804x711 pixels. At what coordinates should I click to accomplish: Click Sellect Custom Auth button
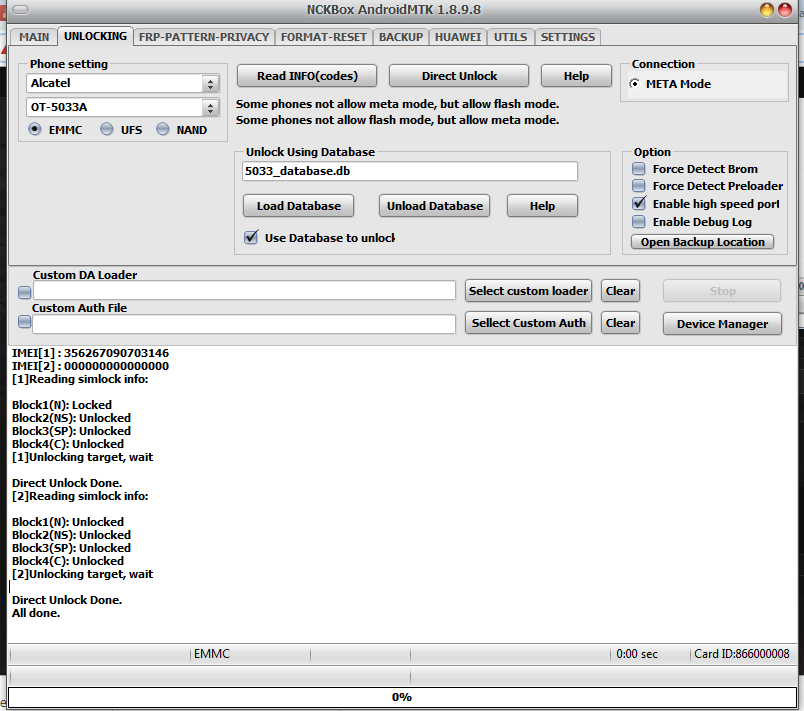click(x=528, y=323)
